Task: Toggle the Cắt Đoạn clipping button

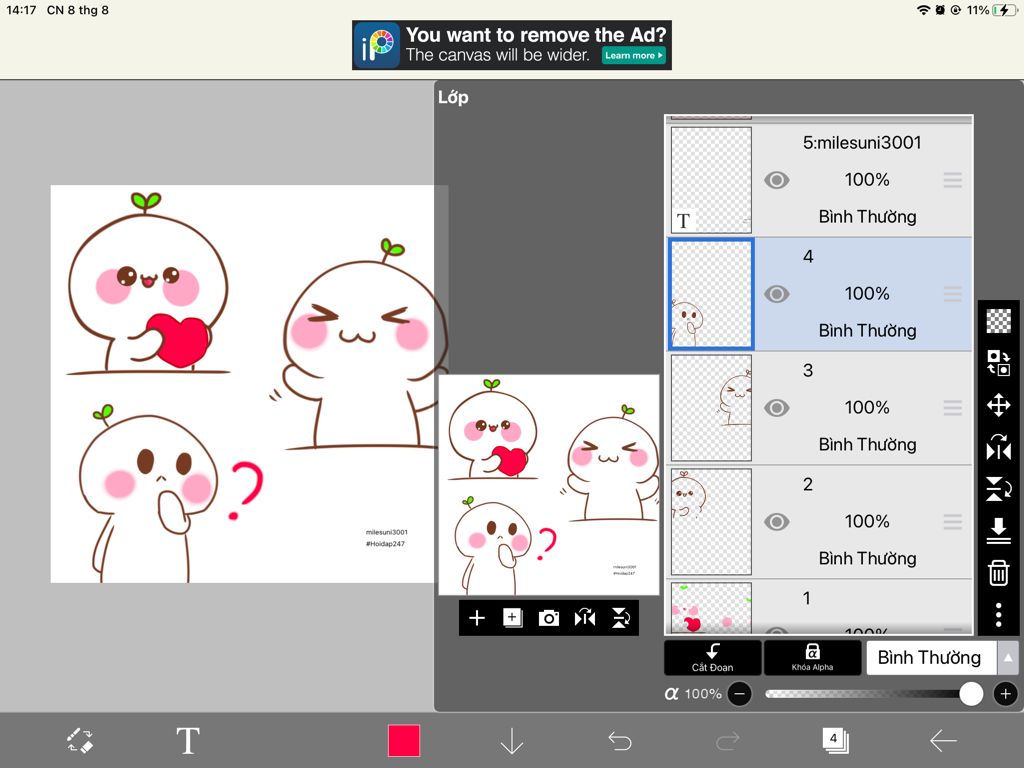Action: 712,658
